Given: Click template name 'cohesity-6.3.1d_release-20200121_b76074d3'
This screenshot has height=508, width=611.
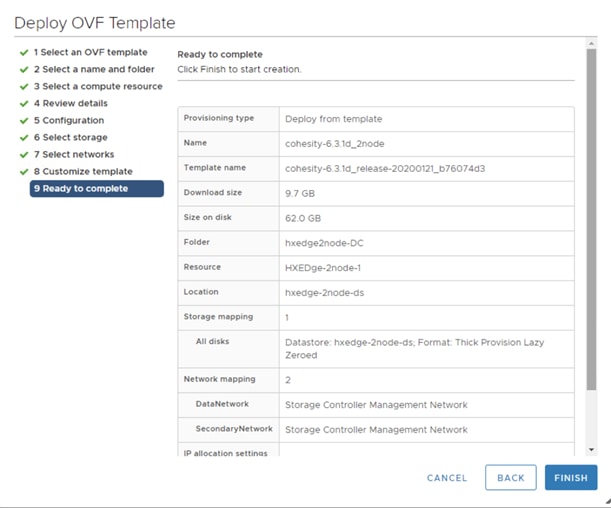Looking at the screenshot, I should click(385, 169).
